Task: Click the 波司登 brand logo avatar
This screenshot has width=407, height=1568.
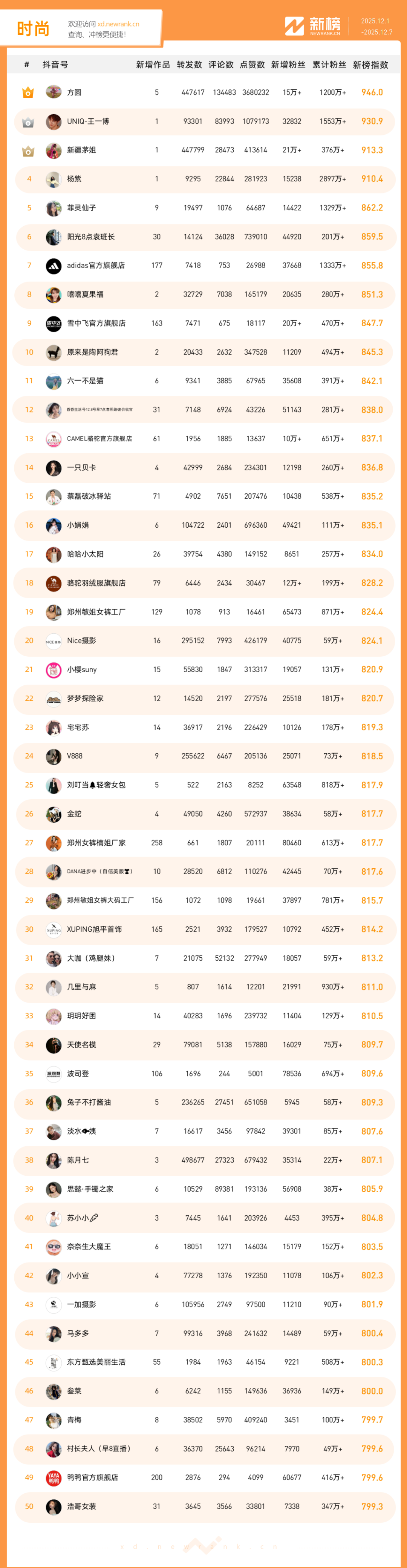Action: pyautogui.click(x=54, y=1074)
